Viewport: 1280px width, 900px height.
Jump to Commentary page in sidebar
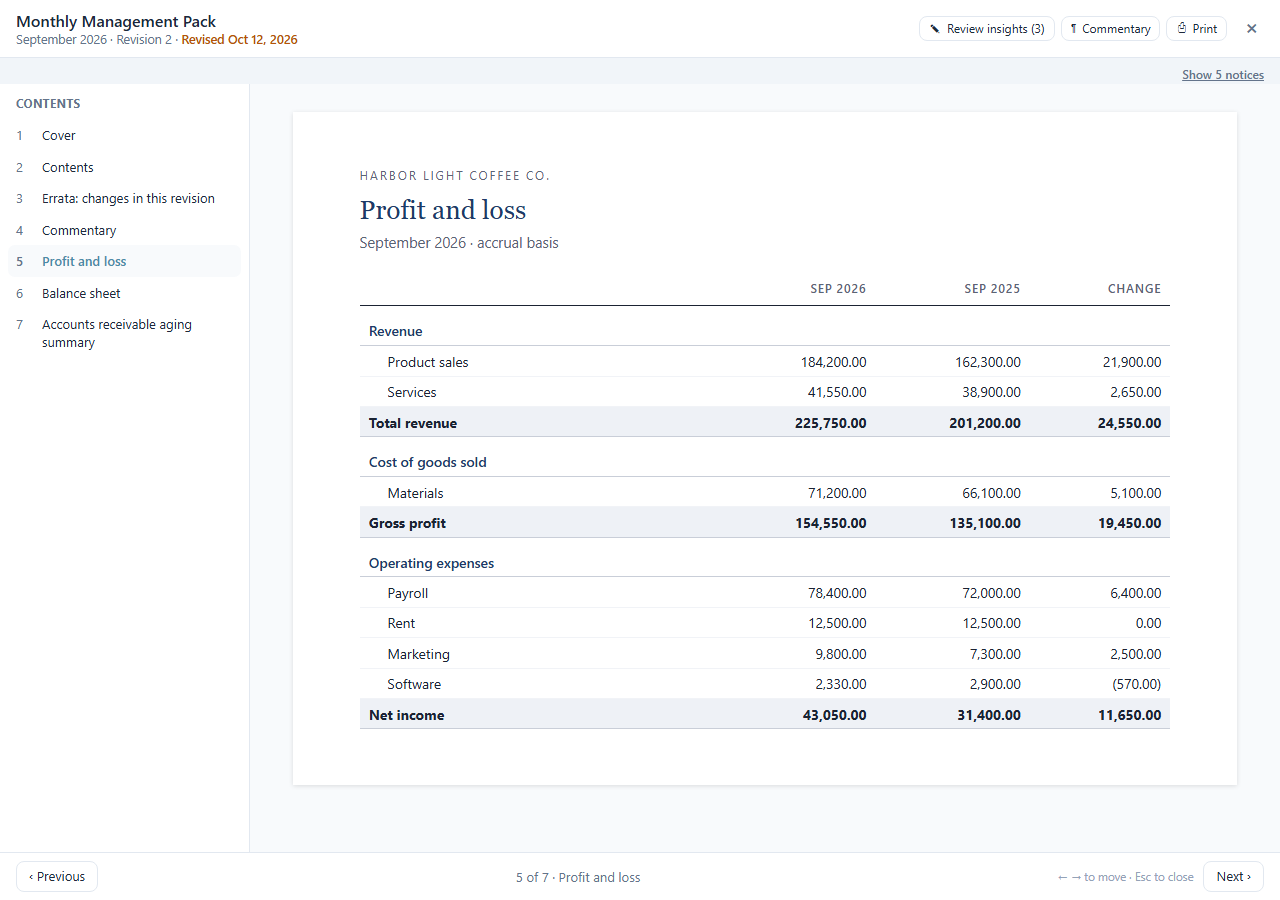click(124, 230)
